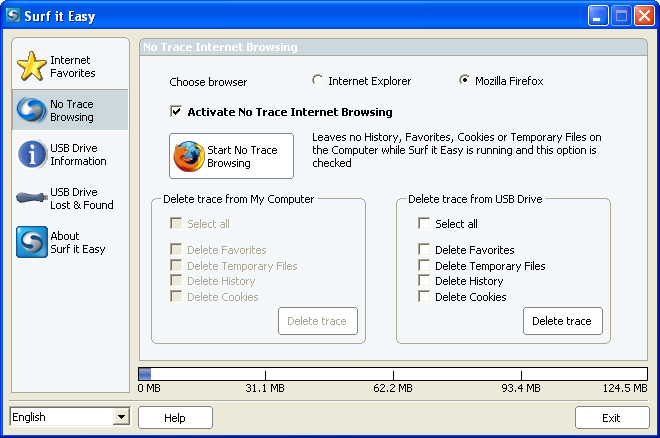Image resolution: width=660 pixels, height=438 pixels.
Task: Open the English language dropdown arrow
Action: pos(122,417)
